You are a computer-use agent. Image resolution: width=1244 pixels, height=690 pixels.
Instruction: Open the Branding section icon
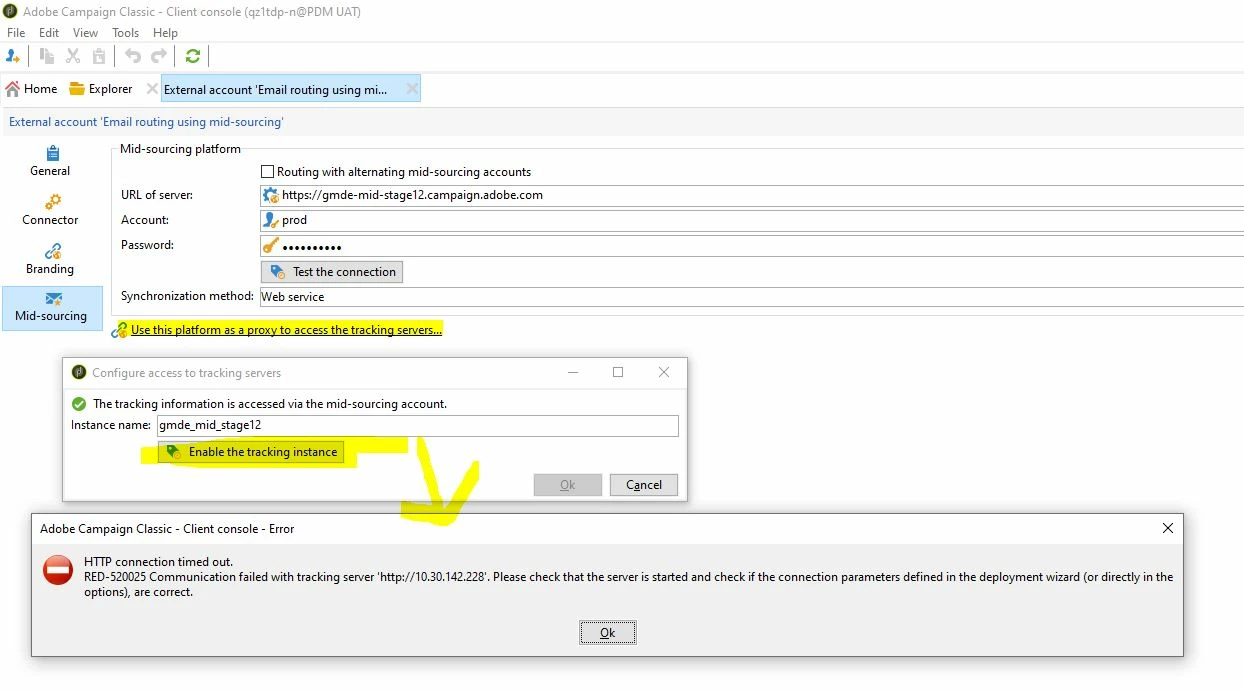point(52,251)
